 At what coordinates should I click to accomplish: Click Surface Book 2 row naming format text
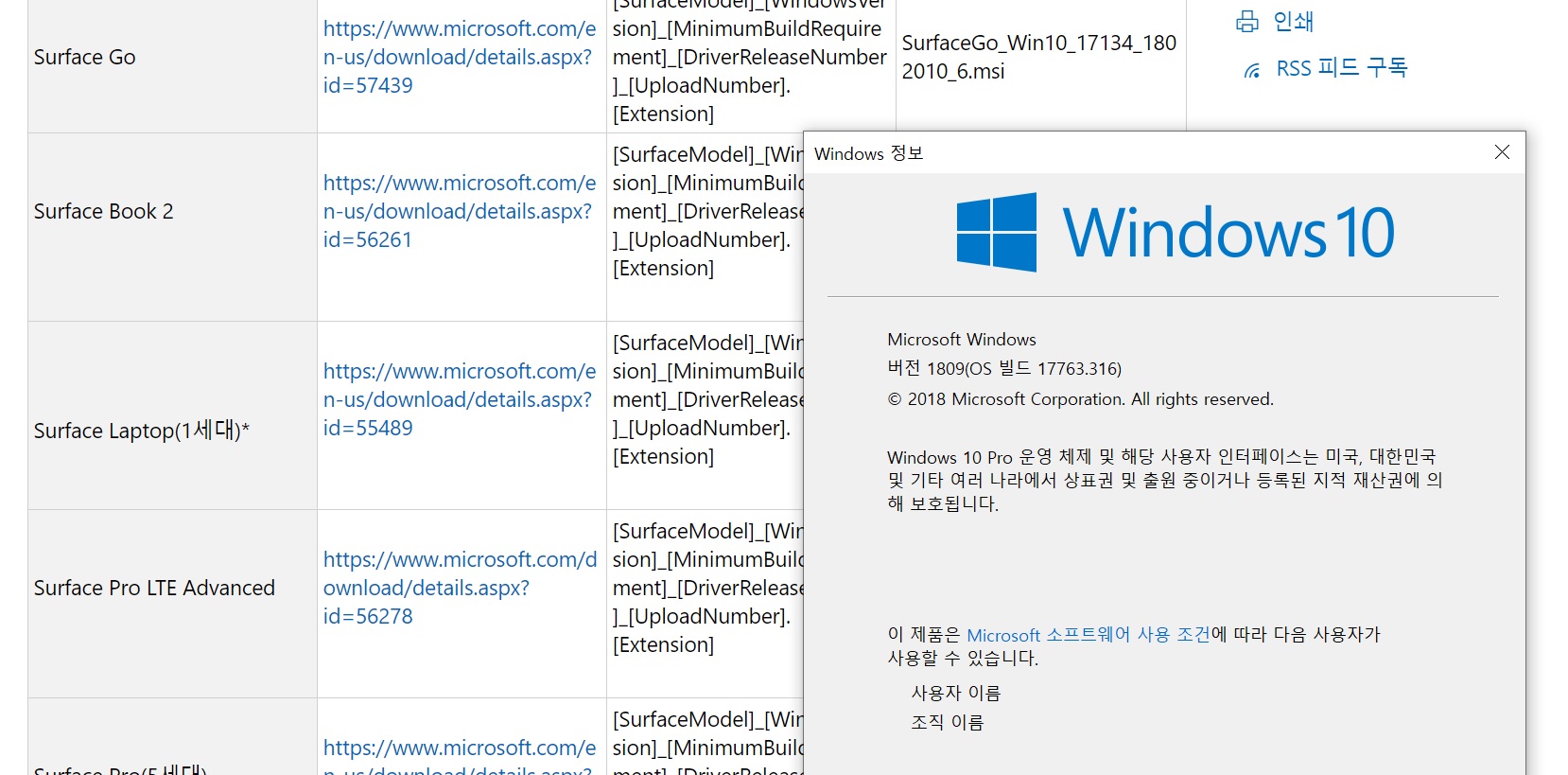click(x=707, y=211)
